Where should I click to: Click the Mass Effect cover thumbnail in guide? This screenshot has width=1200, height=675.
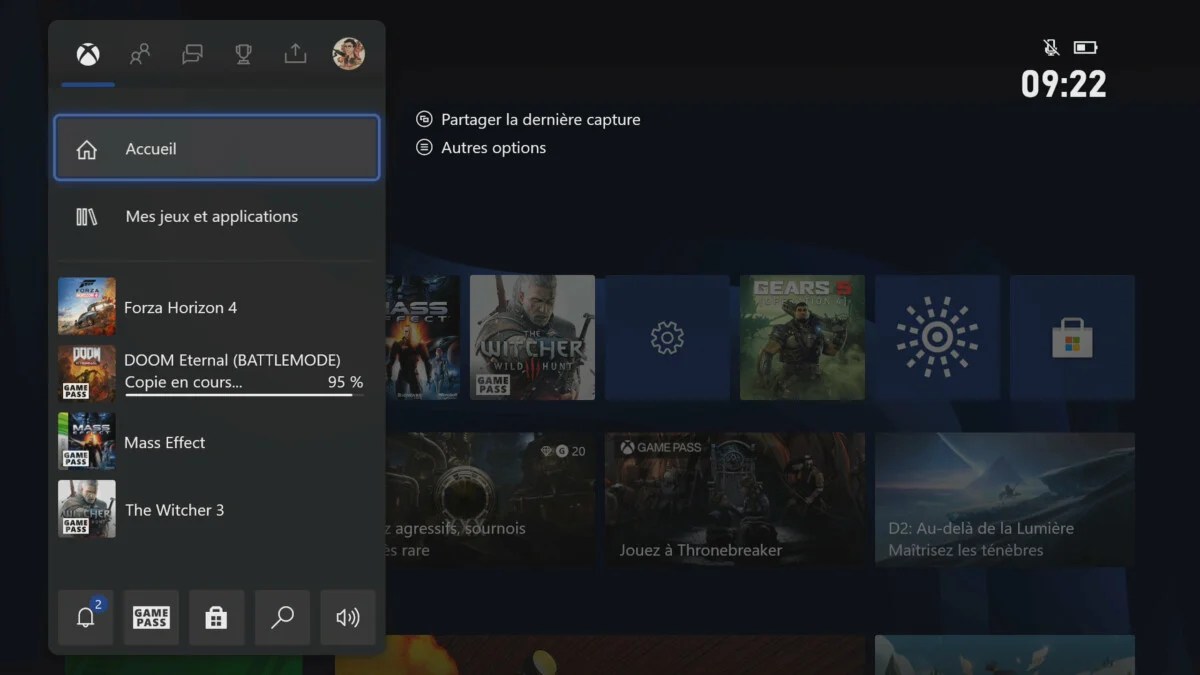click(x=87, y=441)
